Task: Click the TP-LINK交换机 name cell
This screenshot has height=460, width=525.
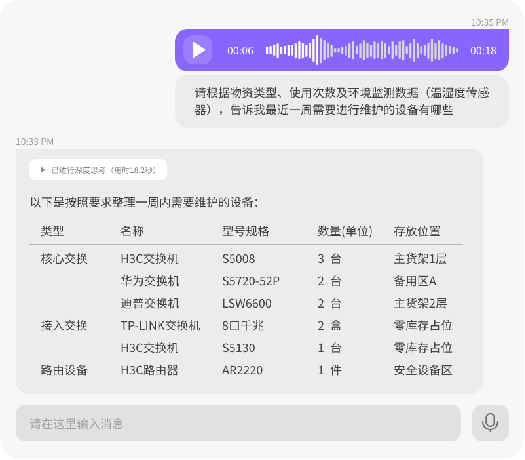Action: click(x=160, y=325)
